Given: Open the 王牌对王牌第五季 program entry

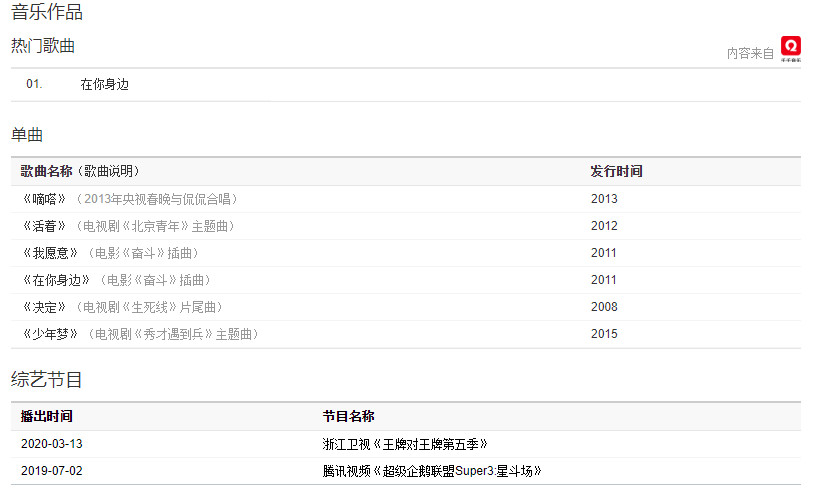Looking at the screenshot, I should (x=405, y=444).
